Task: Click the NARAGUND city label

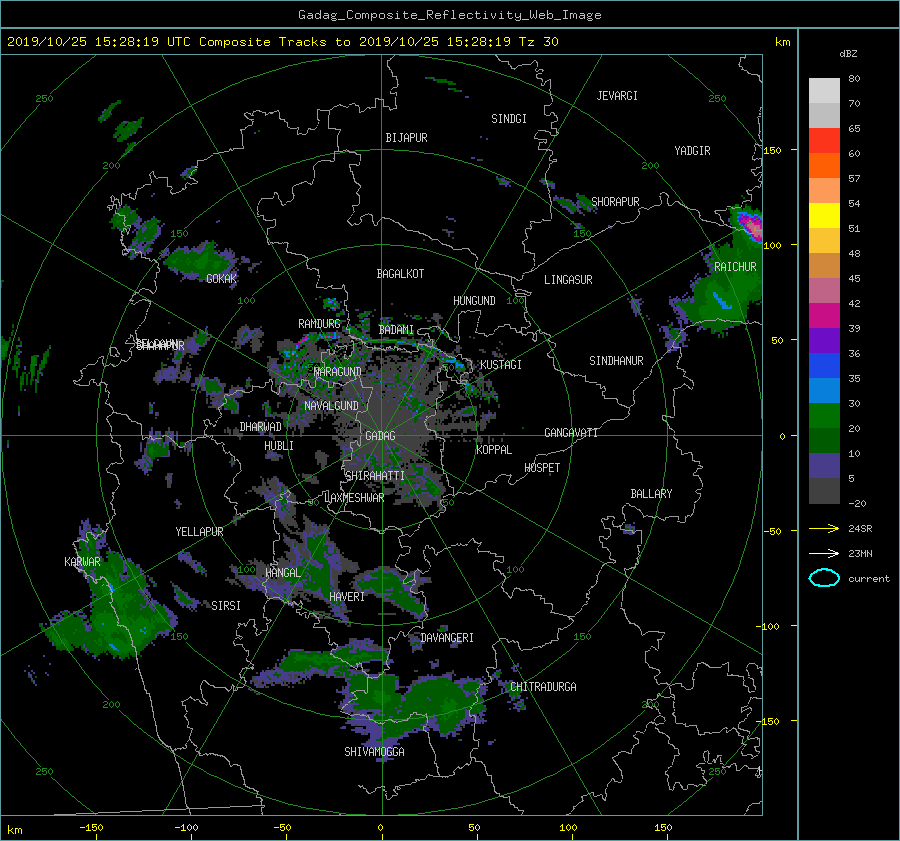Action: pos(338,371)
